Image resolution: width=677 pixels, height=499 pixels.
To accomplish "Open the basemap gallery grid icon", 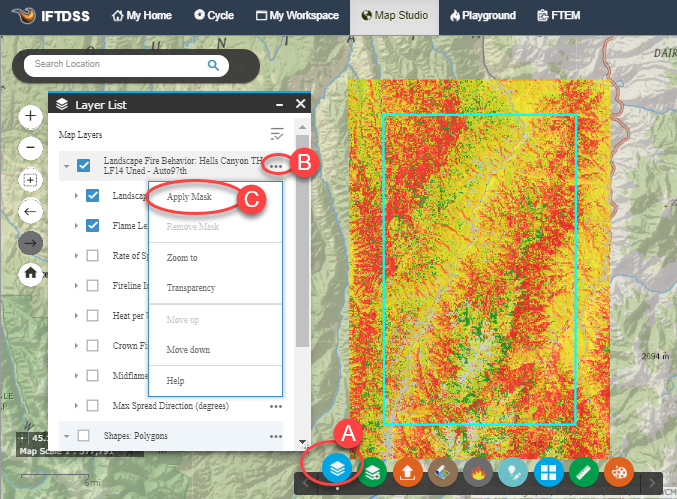I will point(548,472).
